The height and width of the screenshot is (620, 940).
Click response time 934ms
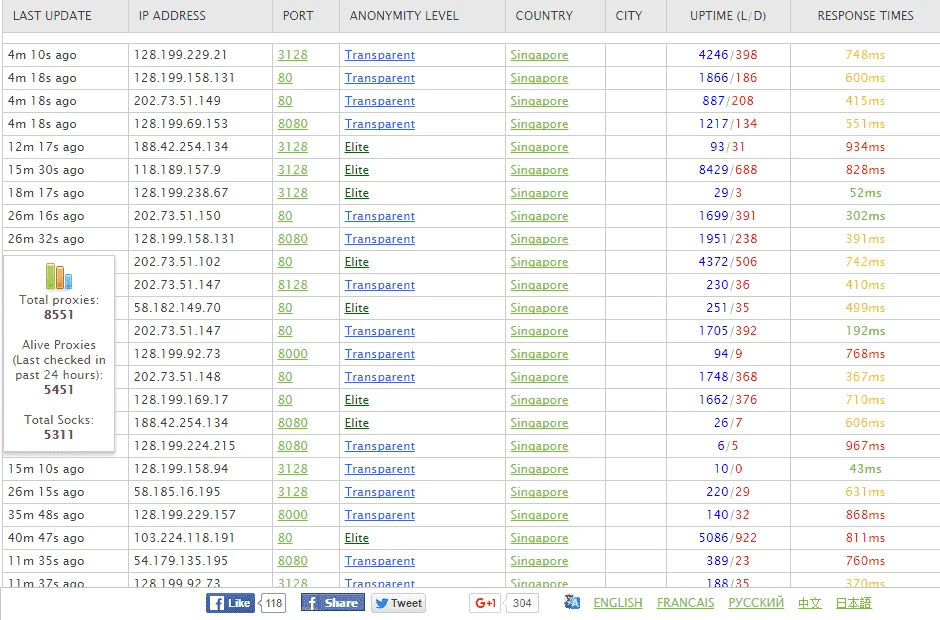866,147
